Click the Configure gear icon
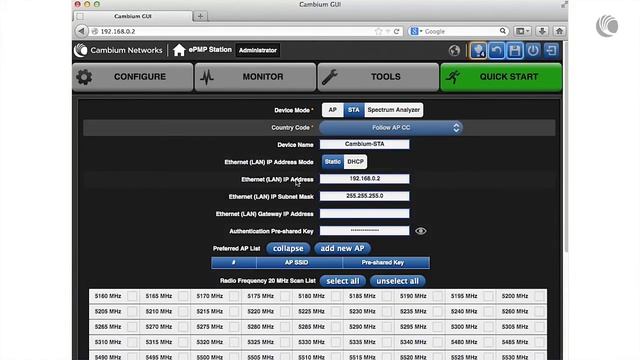This screenshot has height=360, width=640. [x=84, y=77]
